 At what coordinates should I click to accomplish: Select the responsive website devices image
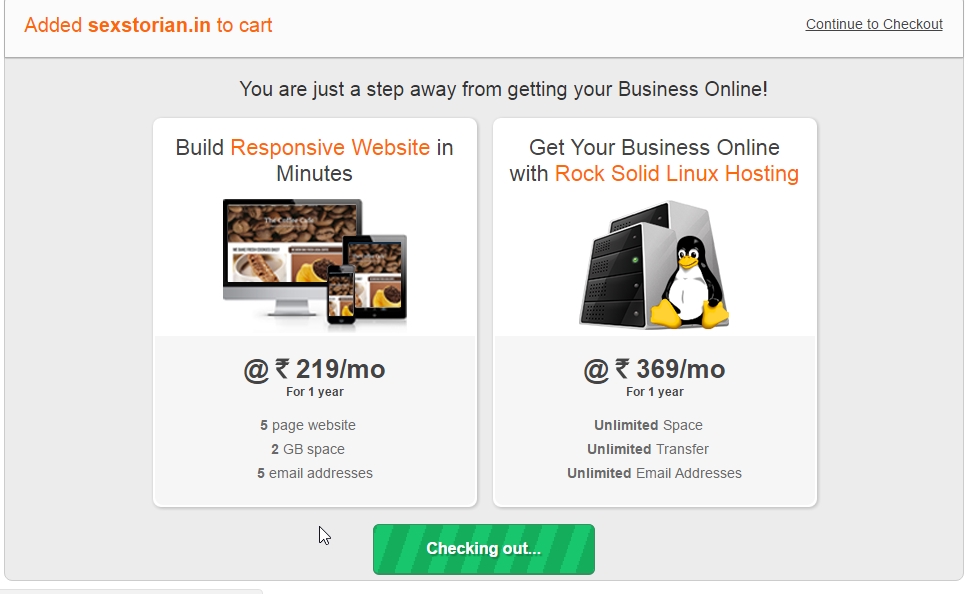pyautogui.click(x=315, y=261)
